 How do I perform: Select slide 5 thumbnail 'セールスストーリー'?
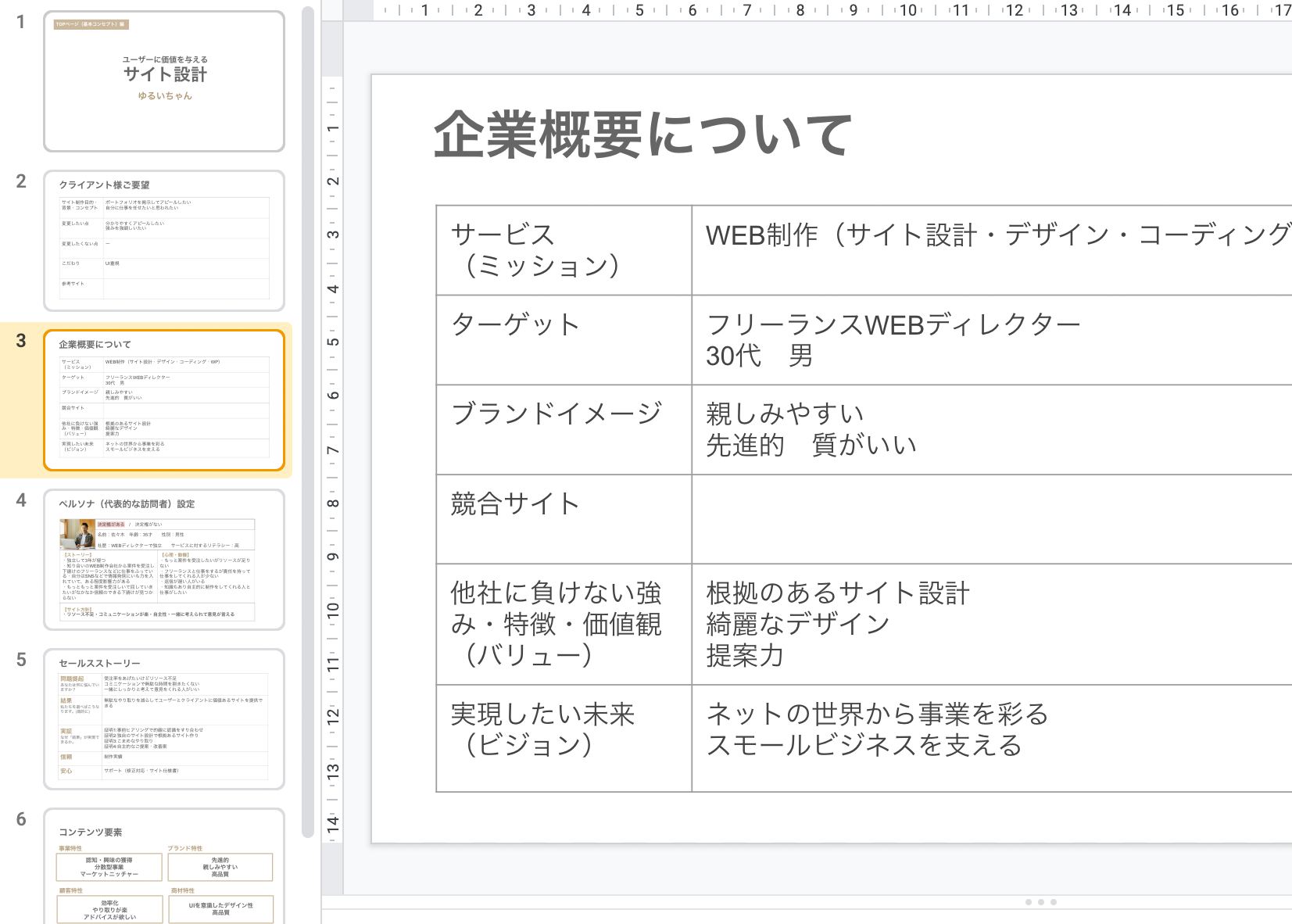click(x=164, y=719)
